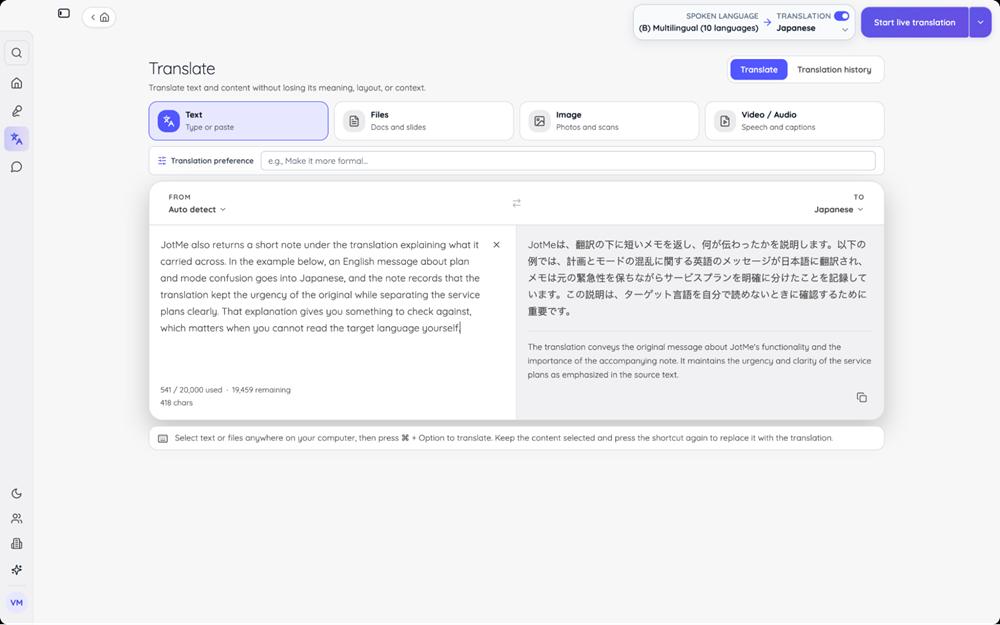
Task: Swap the source and target languages
Action: (x=517, y=203)
